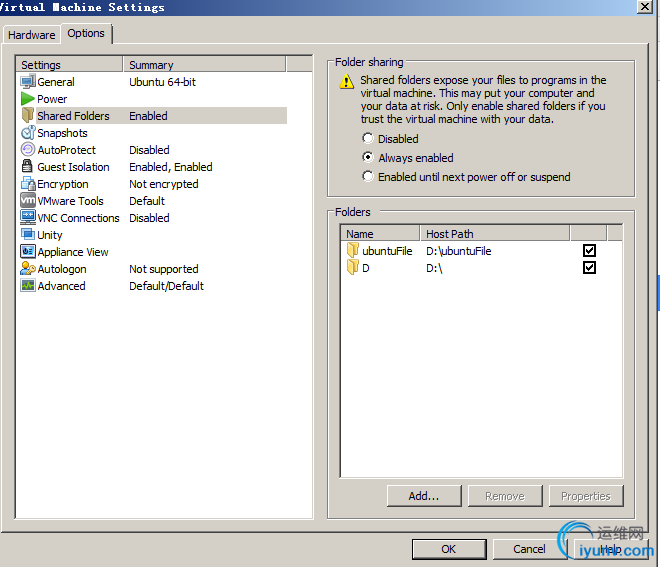
Task: Confirm with the OK button
Action: click(x=449, y=549)
